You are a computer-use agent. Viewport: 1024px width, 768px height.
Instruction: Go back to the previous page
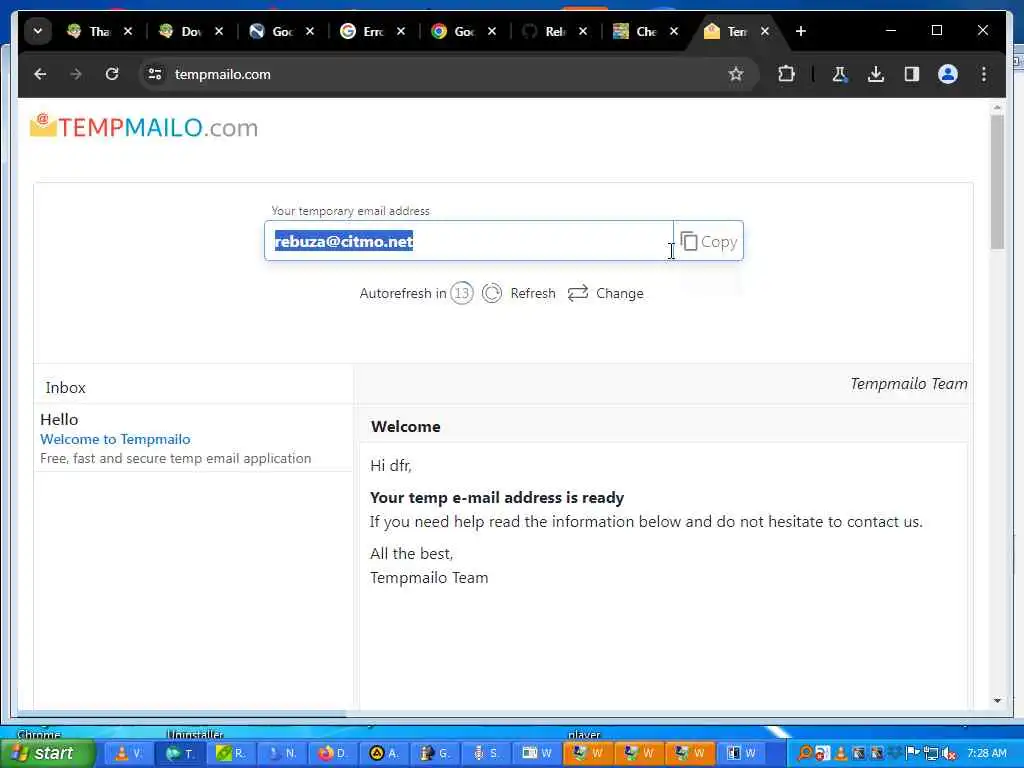coord(40,74)
